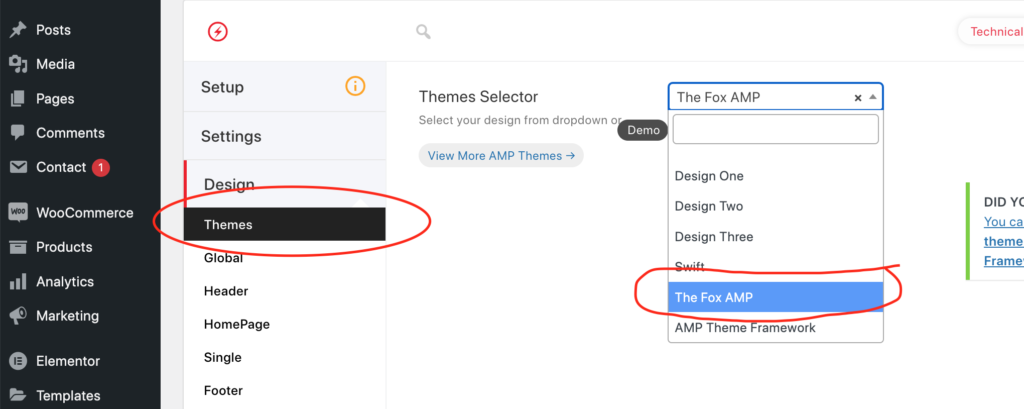The image size is (1024, 409).
Task: Open Contact menu item
Action: pos(61,167)
